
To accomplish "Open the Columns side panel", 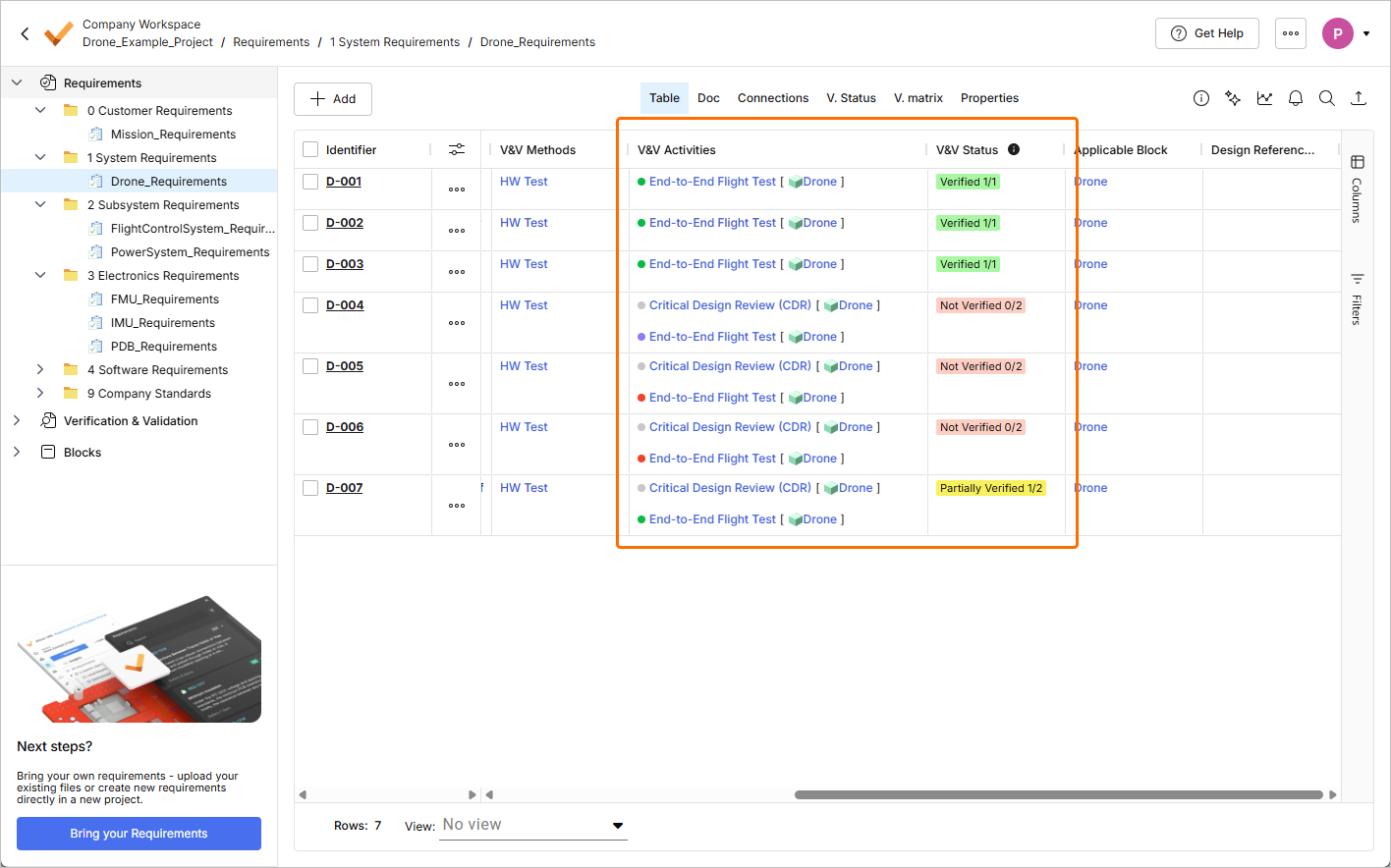I will tap(1357, 189).
